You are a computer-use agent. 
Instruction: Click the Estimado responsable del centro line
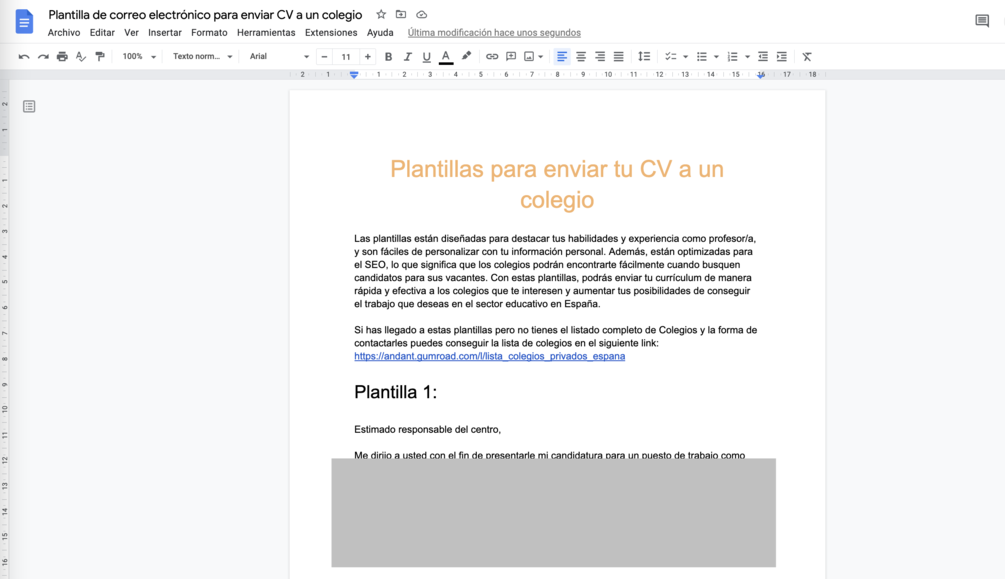(x=428, y=430)
